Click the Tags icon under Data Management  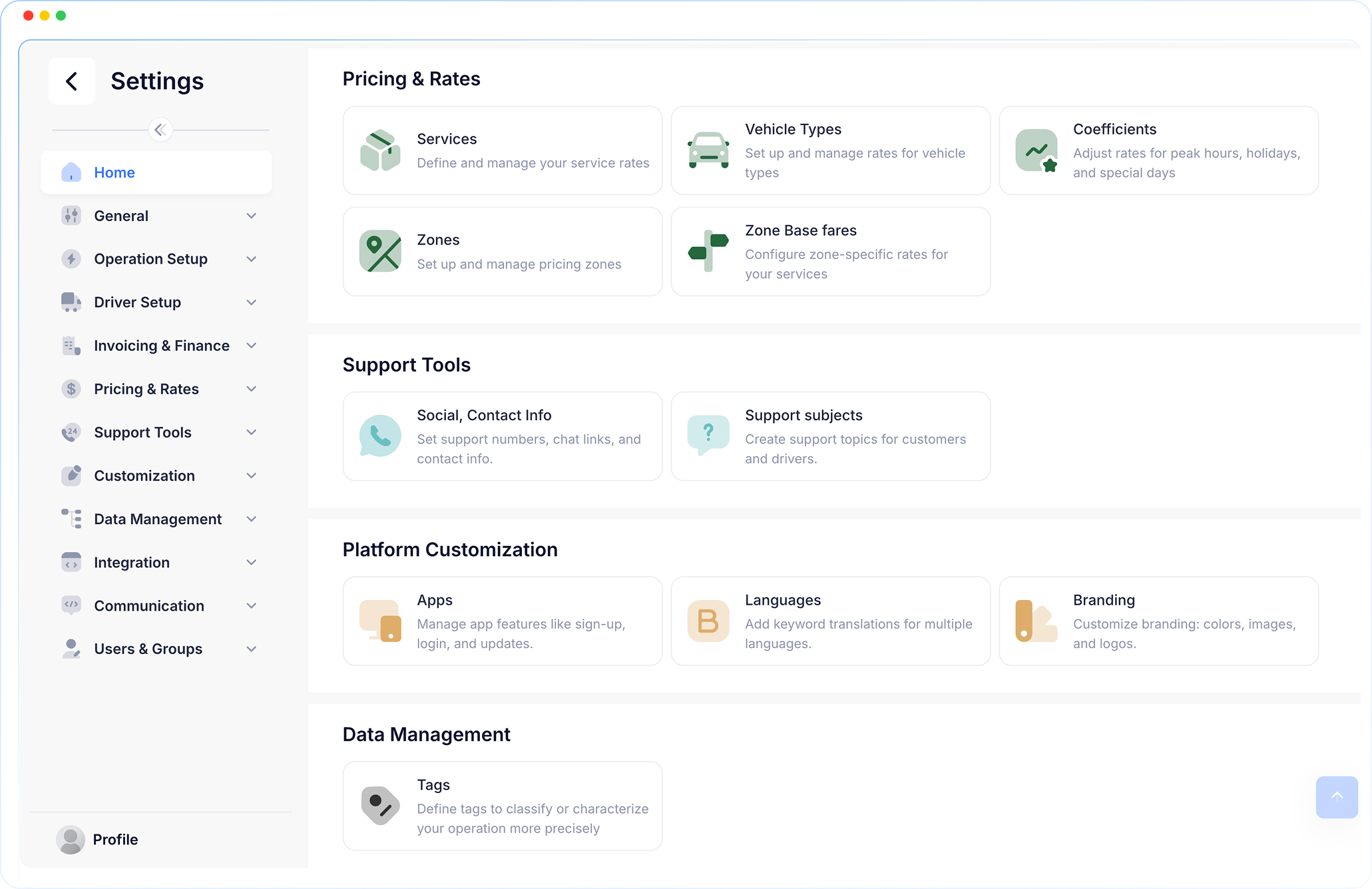380,806
